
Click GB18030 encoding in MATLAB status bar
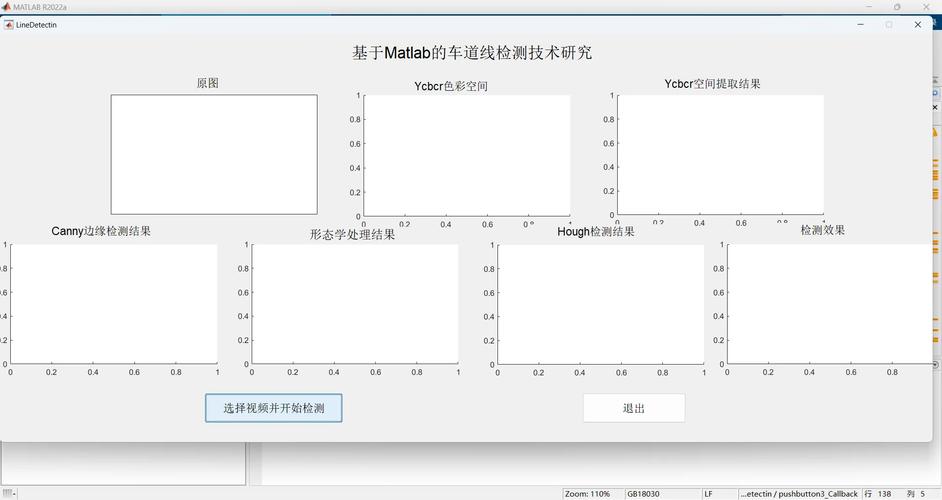coord(643,494)
